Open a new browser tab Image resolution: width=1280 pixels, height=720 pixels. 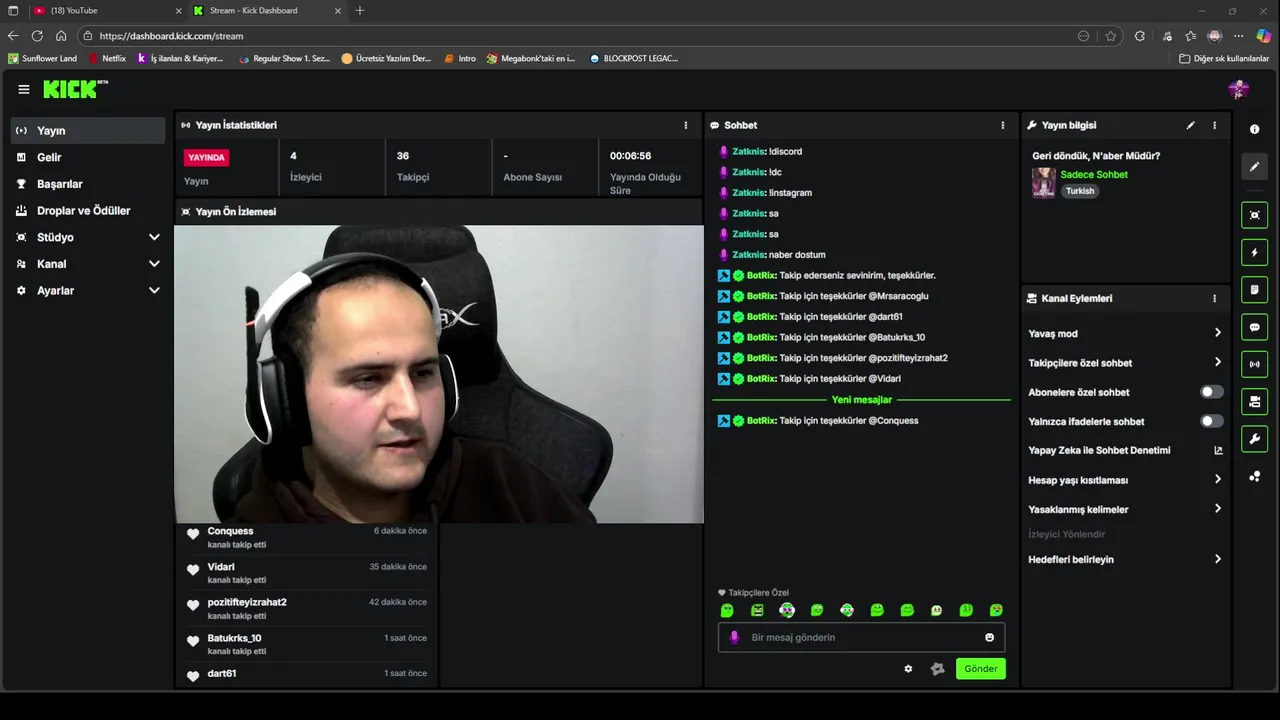point(360,10)
